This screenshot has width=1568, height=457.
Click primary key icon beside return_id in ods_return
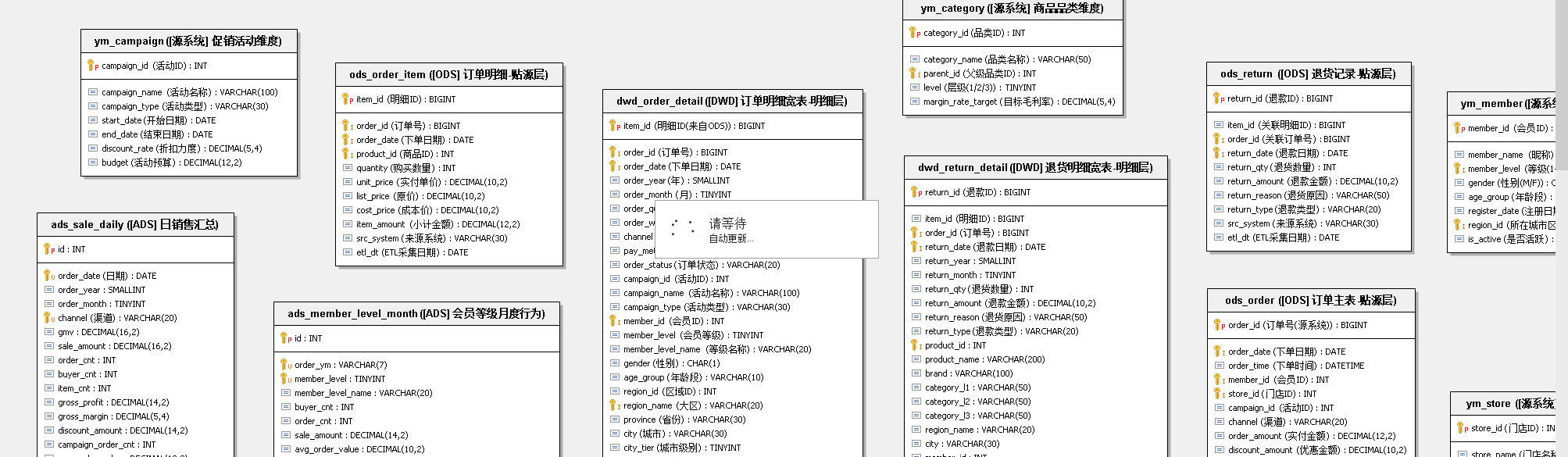tap(1218, 98)
